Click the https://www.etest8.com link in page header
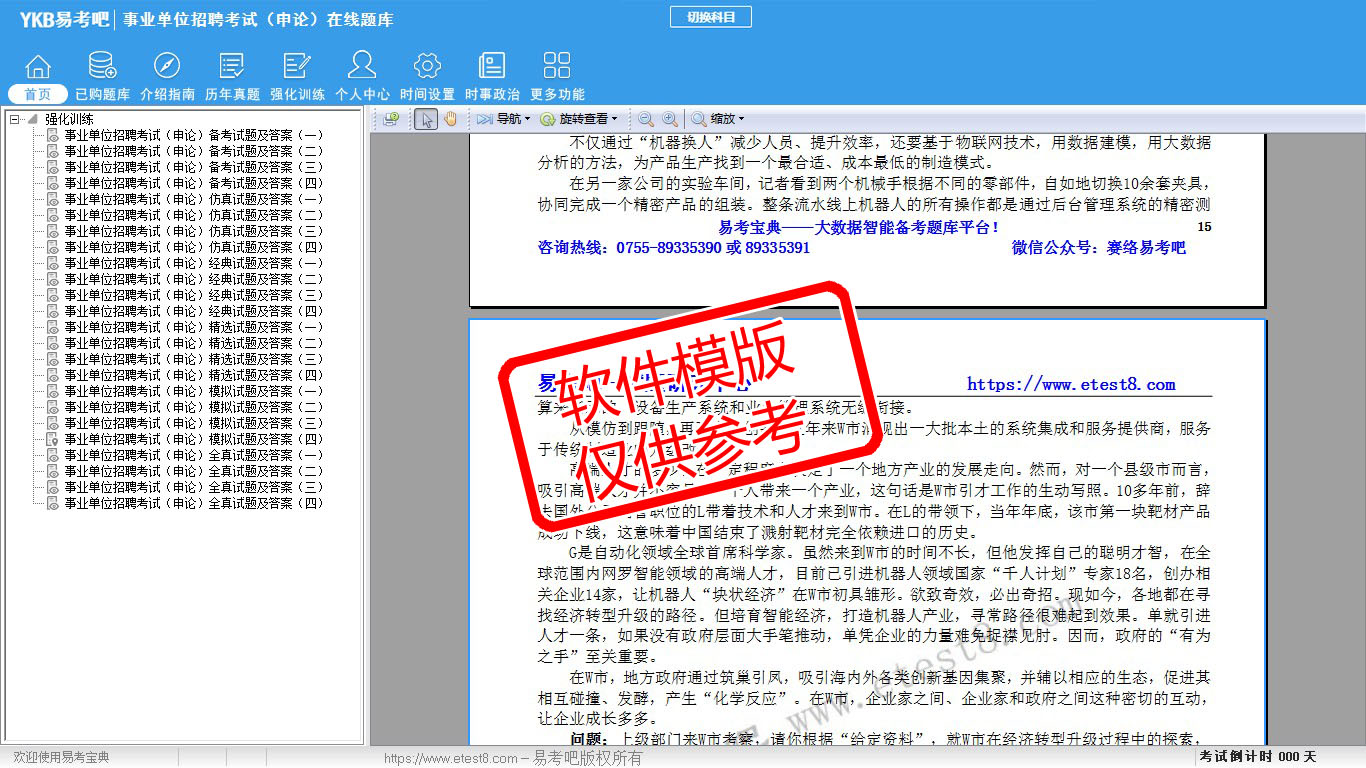1366x768 pixels. pyautogui.click(x=1071, y=385)
